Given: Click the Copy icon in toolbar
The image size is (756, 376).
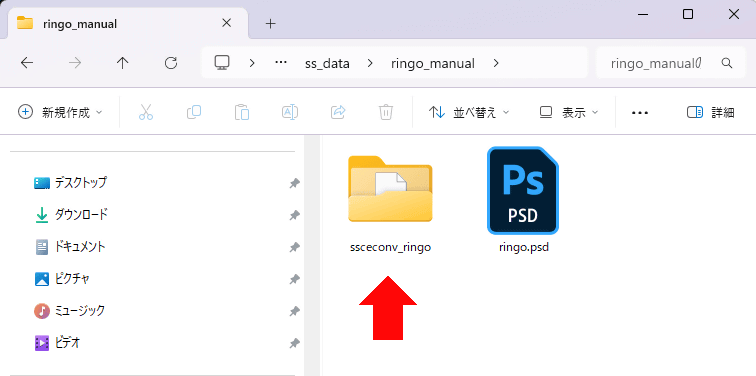Looking at the screenshot, I should pos(194,112).
